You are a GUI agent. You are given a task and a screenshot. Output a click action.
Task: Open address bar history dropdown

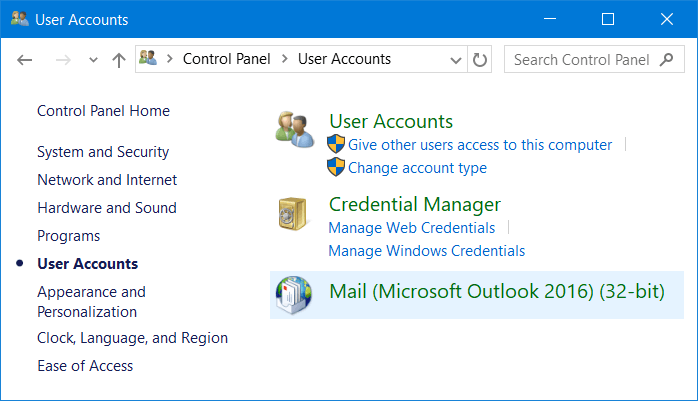click(x=456, y=60)
